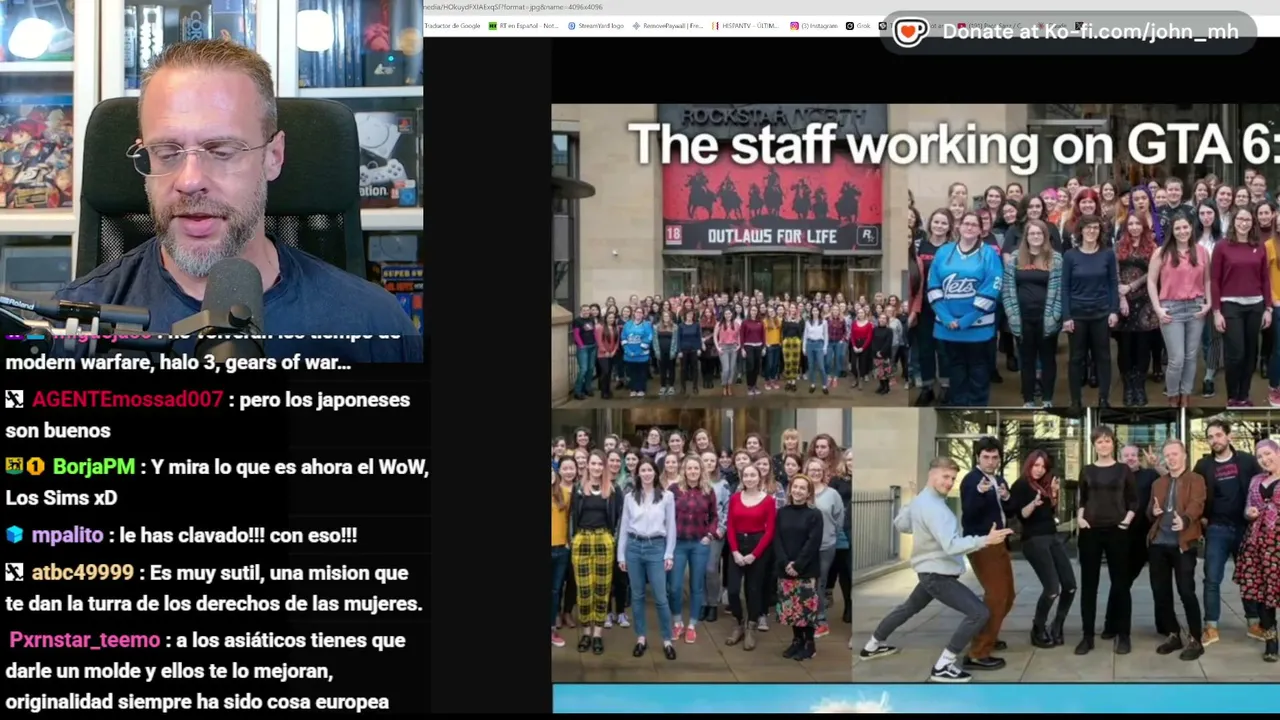Click username Pxrnstar_teemo in chat

click(x=84, y=640)
